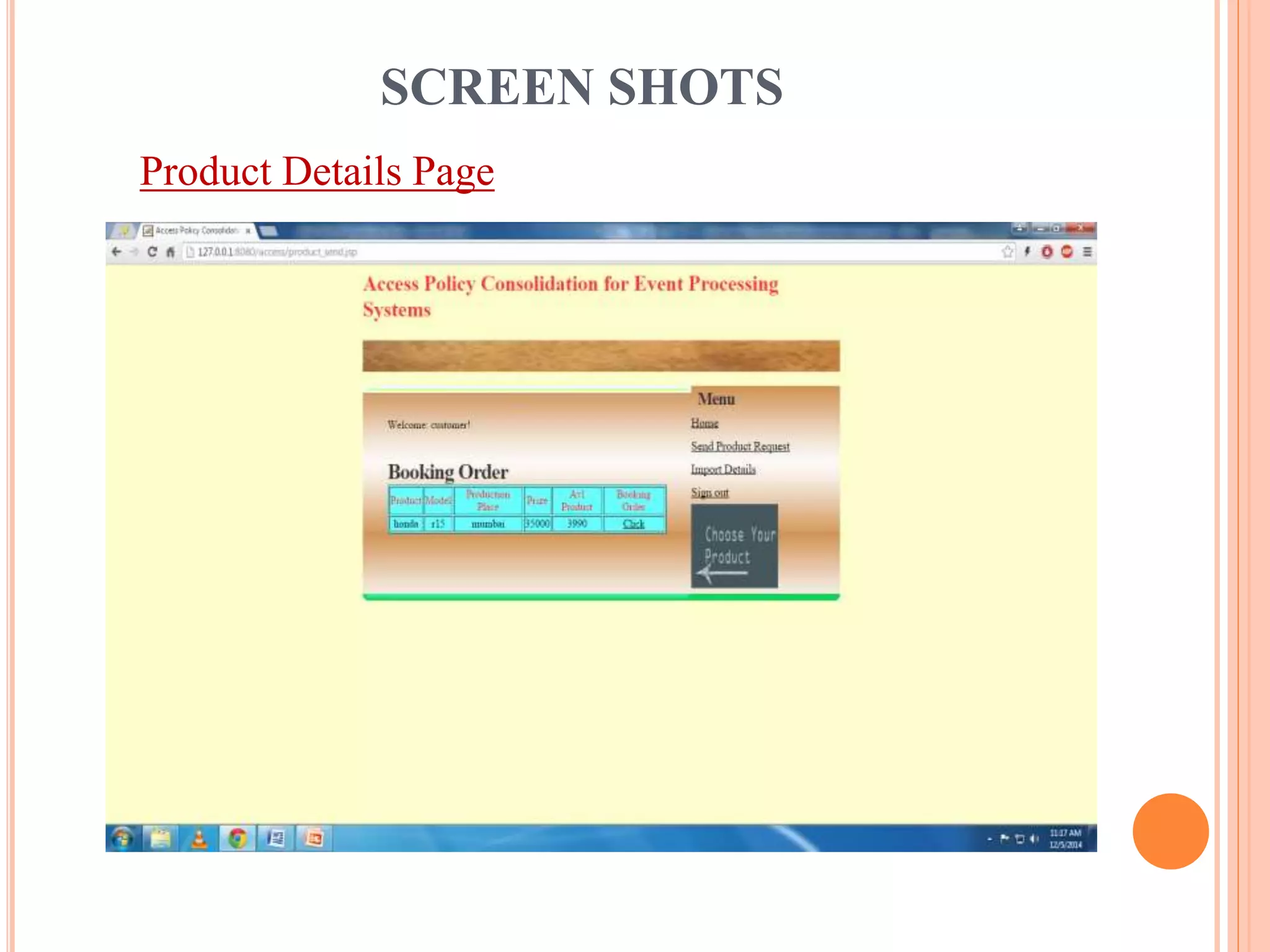Screen dimensions: 1270x952
Task: Switch to Chrome in the taskbar
Action: coord(237,839)
